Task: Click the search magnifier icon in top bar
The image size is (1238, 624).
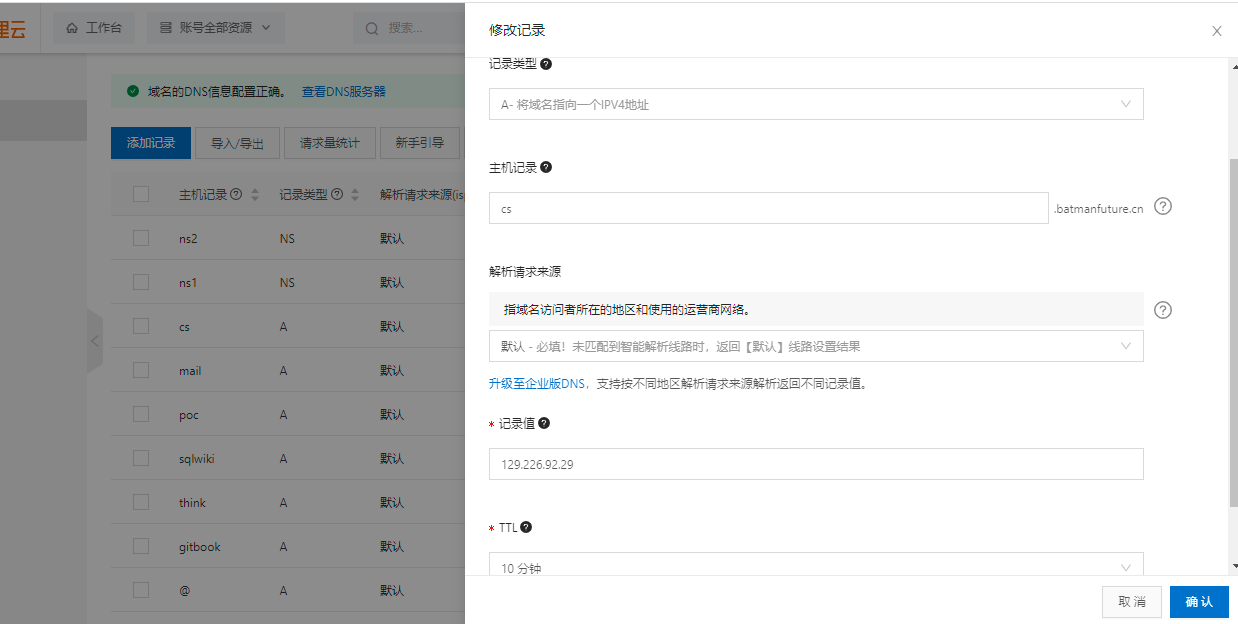Action: 372,28
